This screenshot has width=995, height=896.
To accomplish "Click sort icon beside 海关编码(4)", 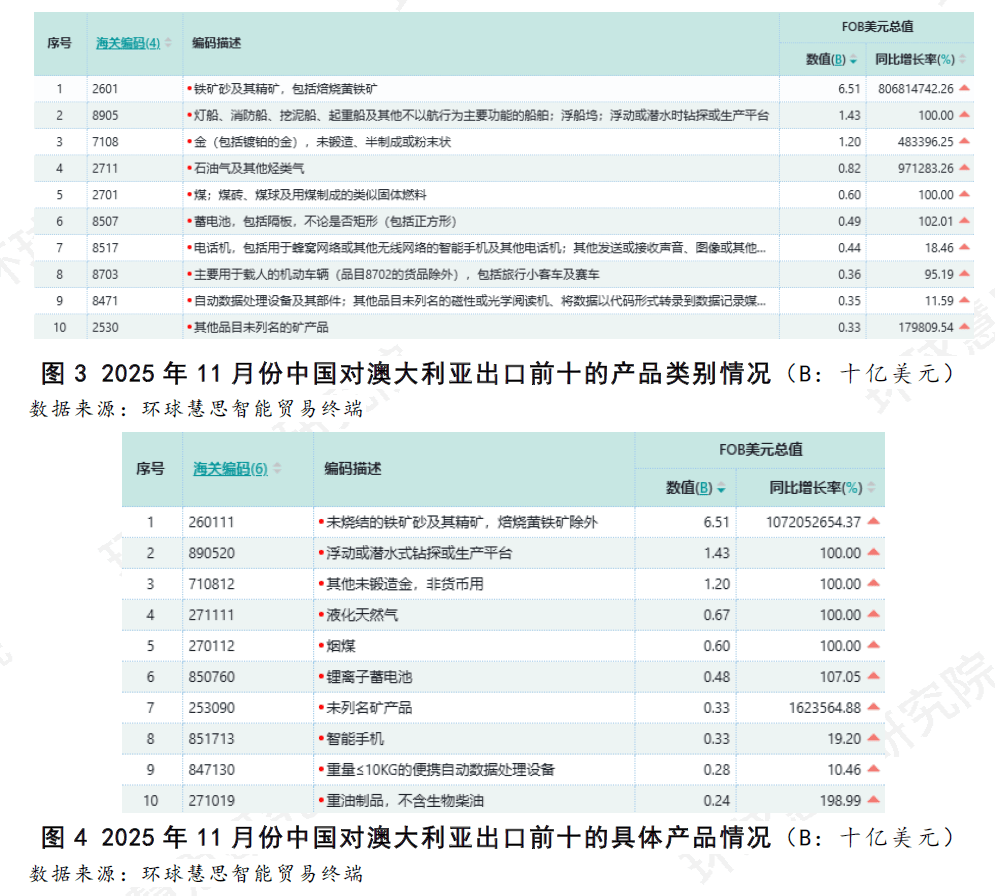I will coord(168,43).
